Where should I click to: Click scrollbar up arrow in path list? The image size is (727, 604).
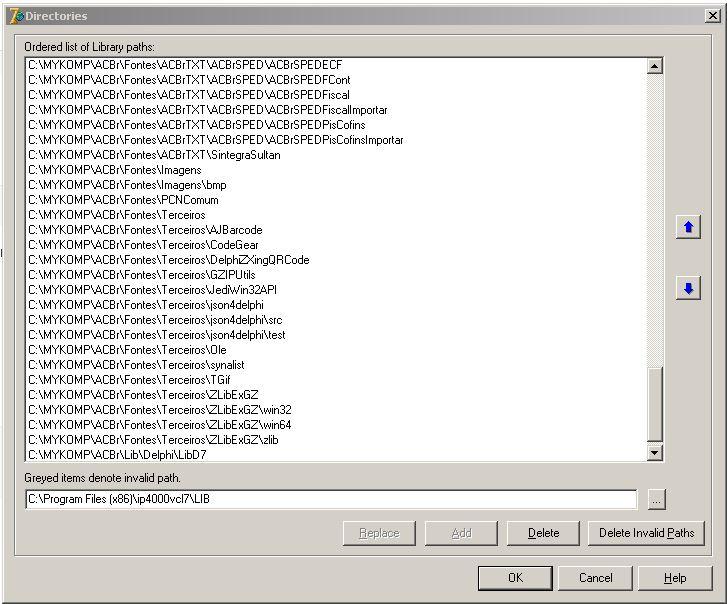click(x=654, y=66)
